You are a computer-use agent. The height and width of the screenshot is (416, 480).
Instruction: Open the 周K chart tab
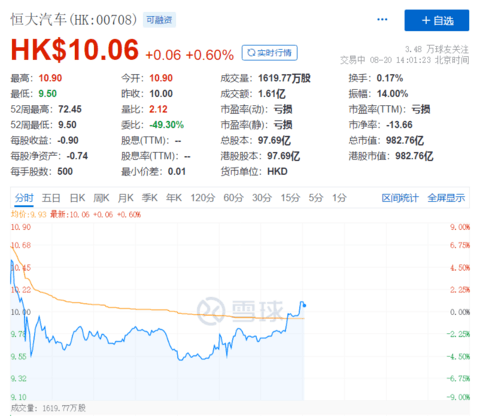(101, 198)
